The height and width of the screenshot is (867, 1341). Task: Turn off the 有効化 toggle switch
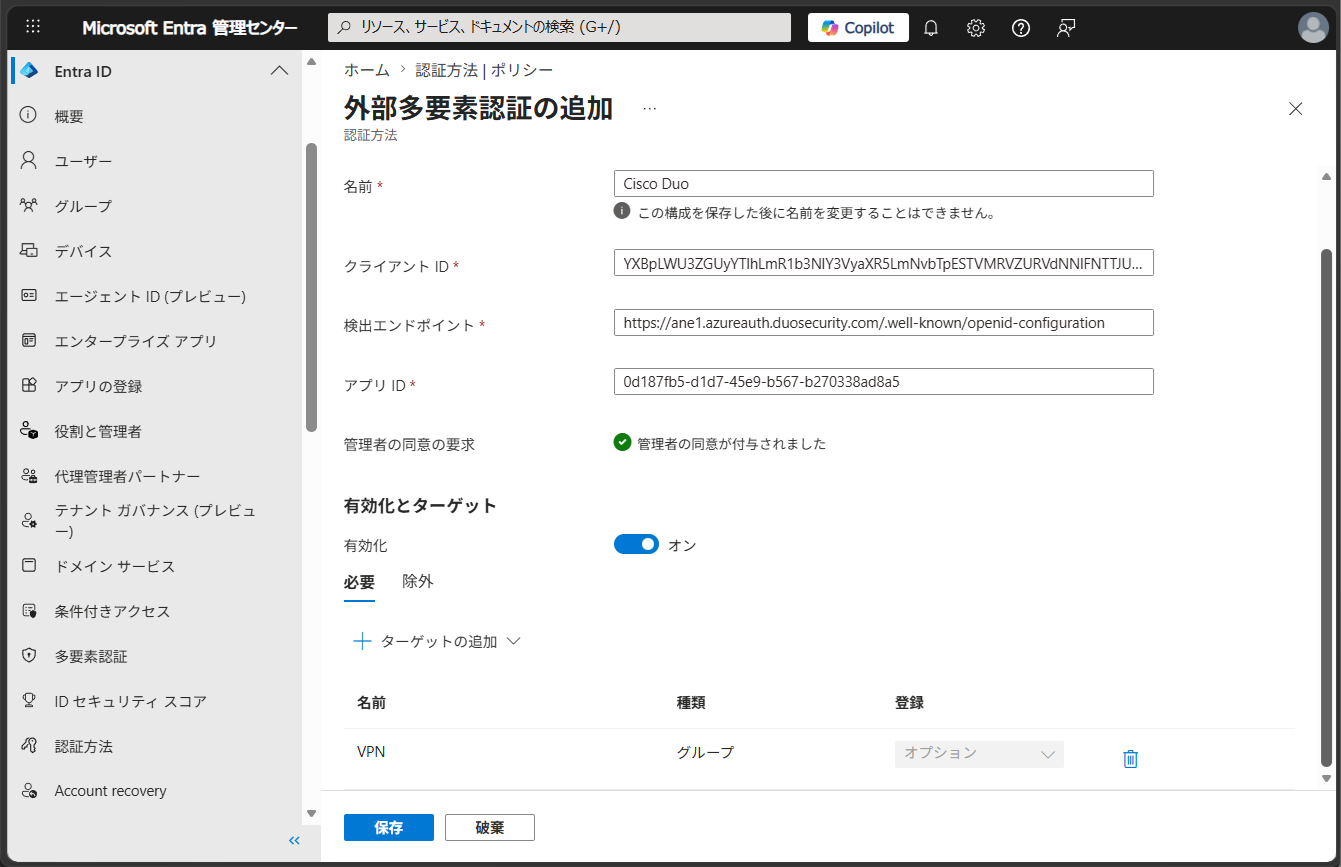[636, 544]
